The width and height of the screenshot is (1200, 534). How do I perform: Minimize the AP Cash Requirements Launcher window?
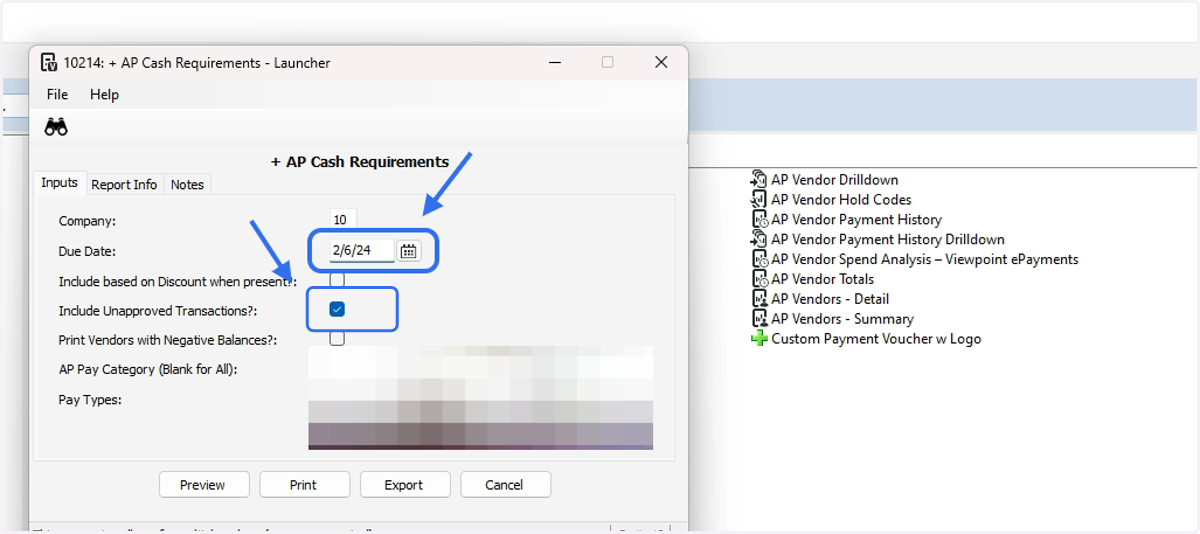pyautogui.click(x=555, y=62)
